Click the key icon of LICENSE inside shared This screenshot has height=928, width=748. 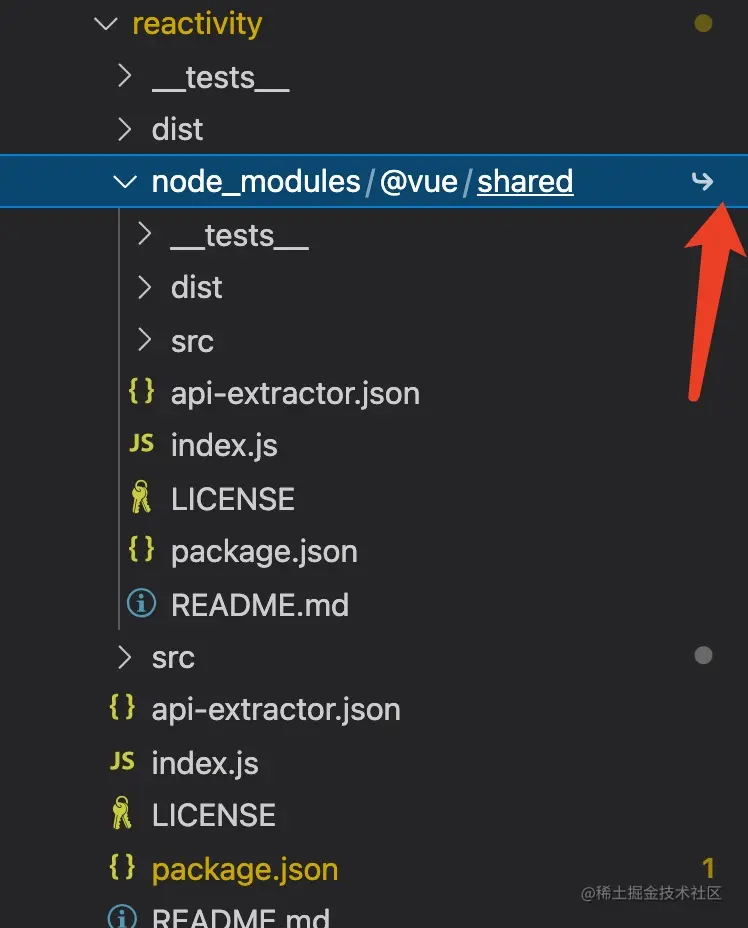coord(142,498)
